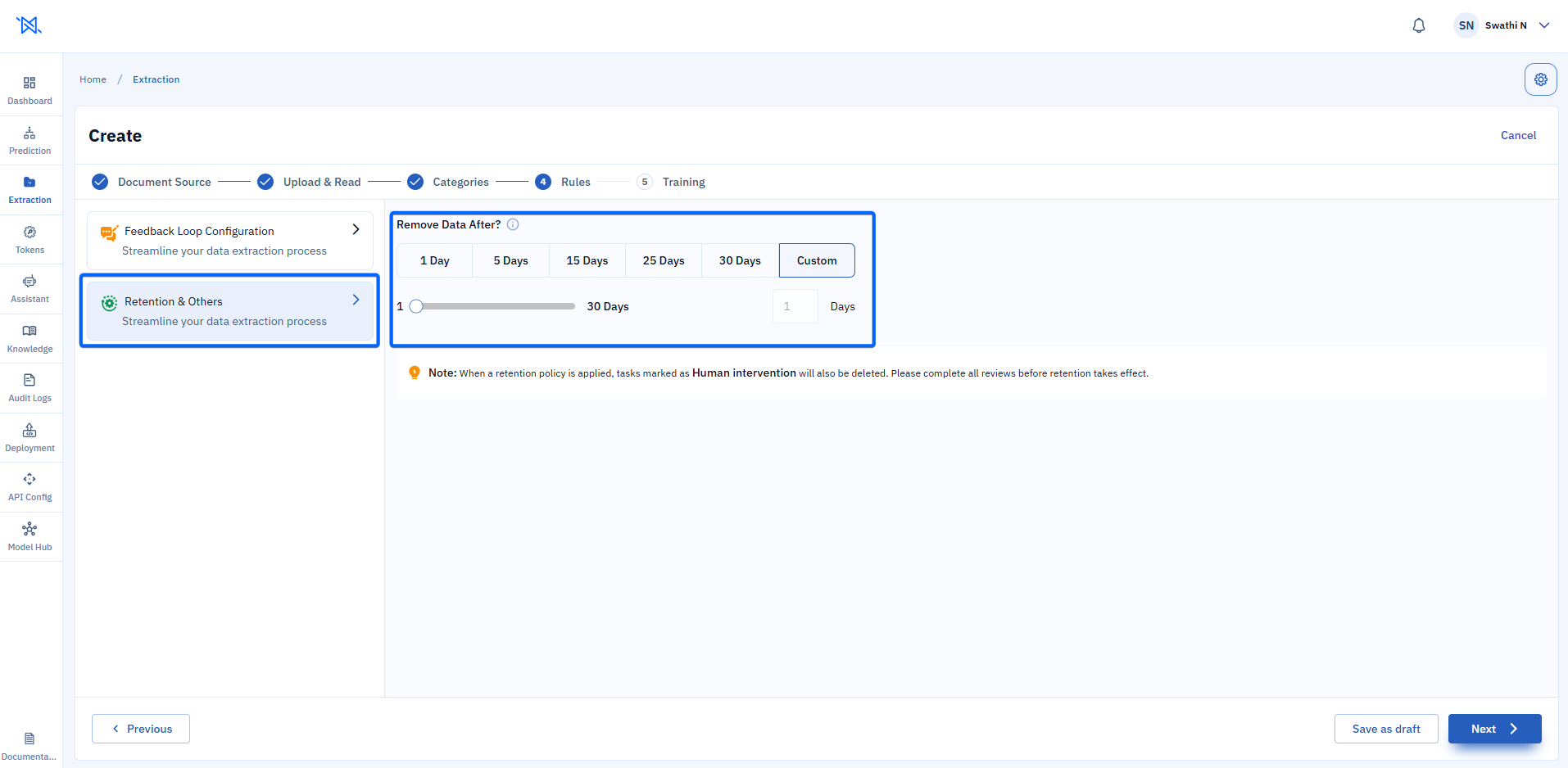Viewport: 1568px width, 768px height.
Task: Click the retention days slider handle
Action: click(416, 306)
